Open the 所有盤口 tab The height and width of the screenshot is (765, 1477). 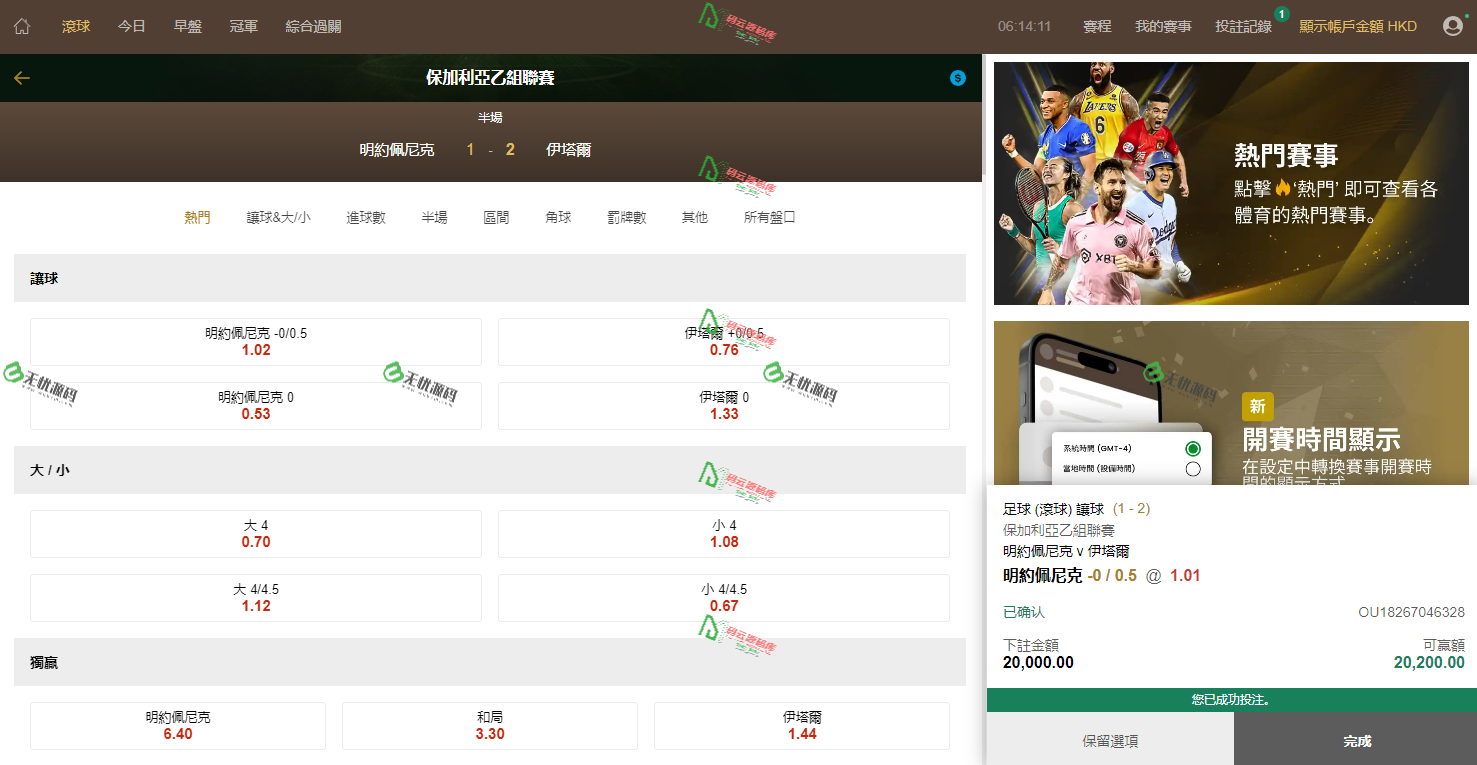(x=767, y=216)
